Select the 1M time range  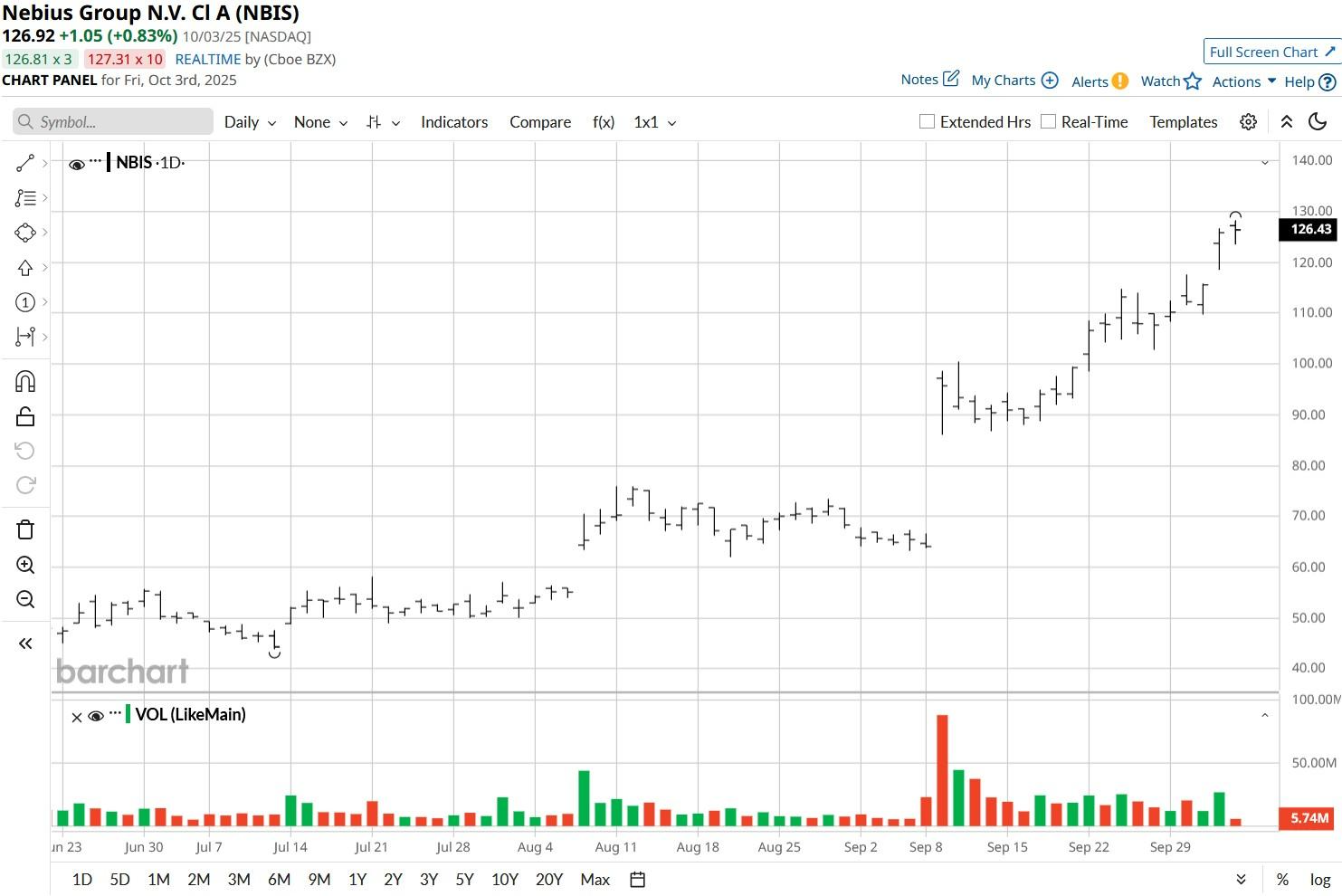click(158, 880)
